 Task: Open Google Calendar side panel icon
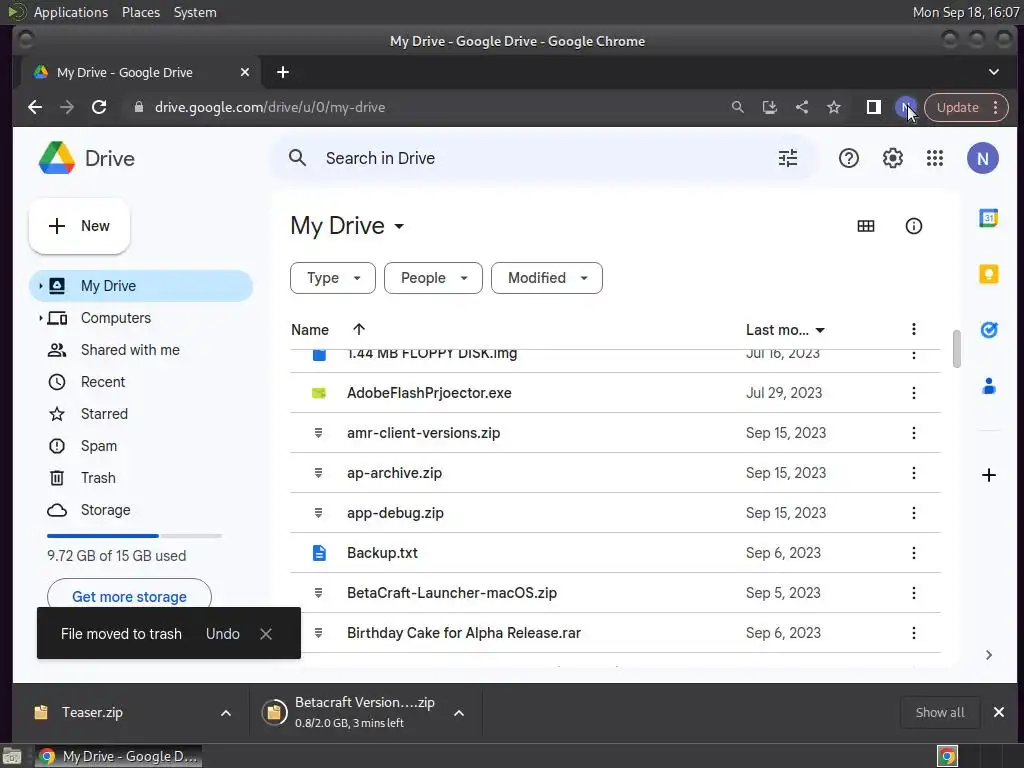tap(988, 219)
